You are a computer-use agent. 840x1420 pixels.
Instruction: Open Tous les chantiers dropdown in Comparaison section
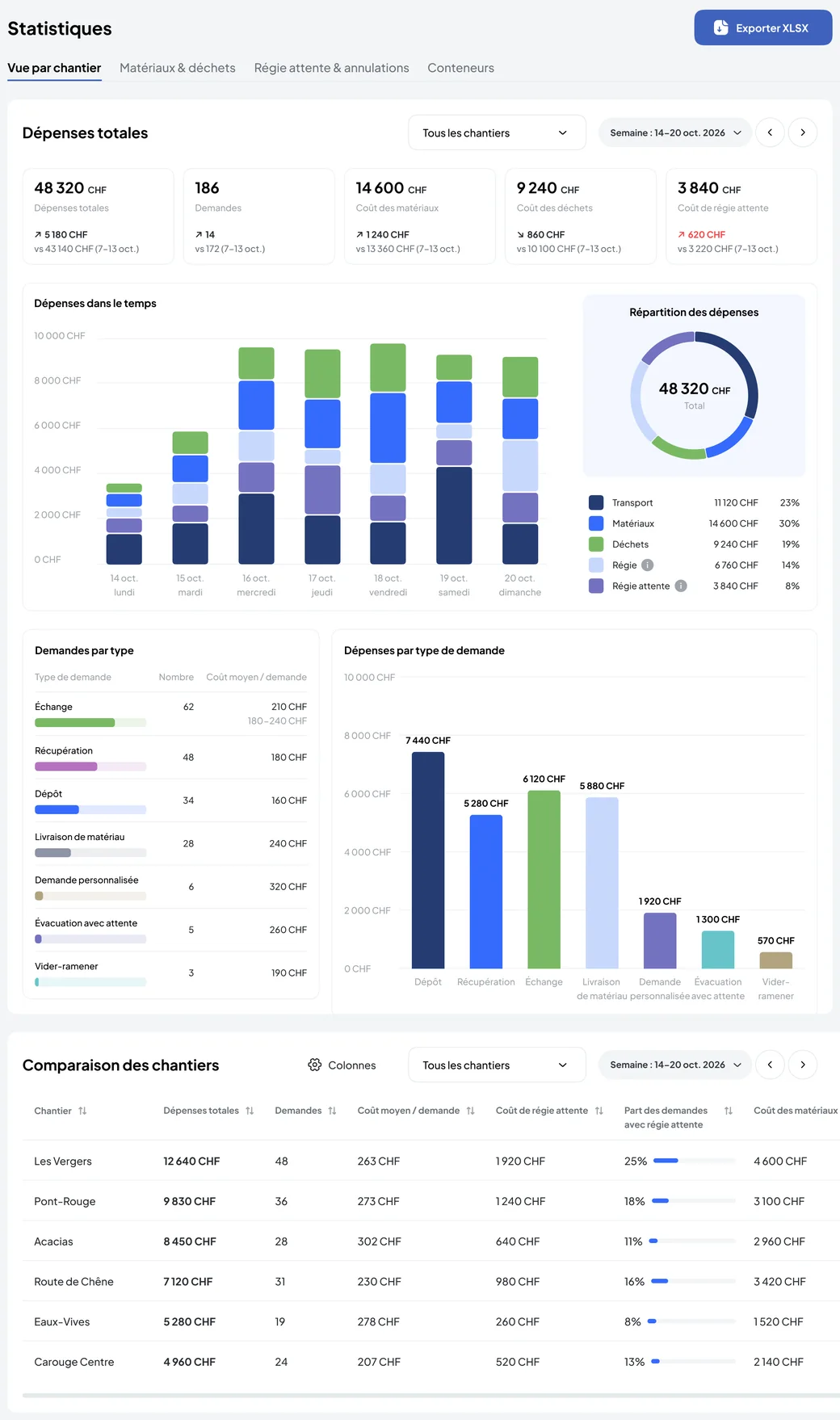497,1065
